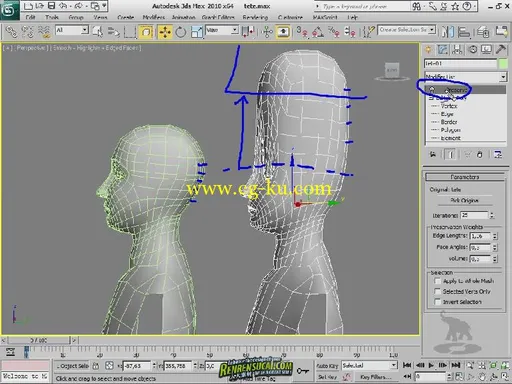Viewport: 512px width, 384px height.
Task: Toggle the Window/Crossing selection icon
Action: [x=146, y=32]
